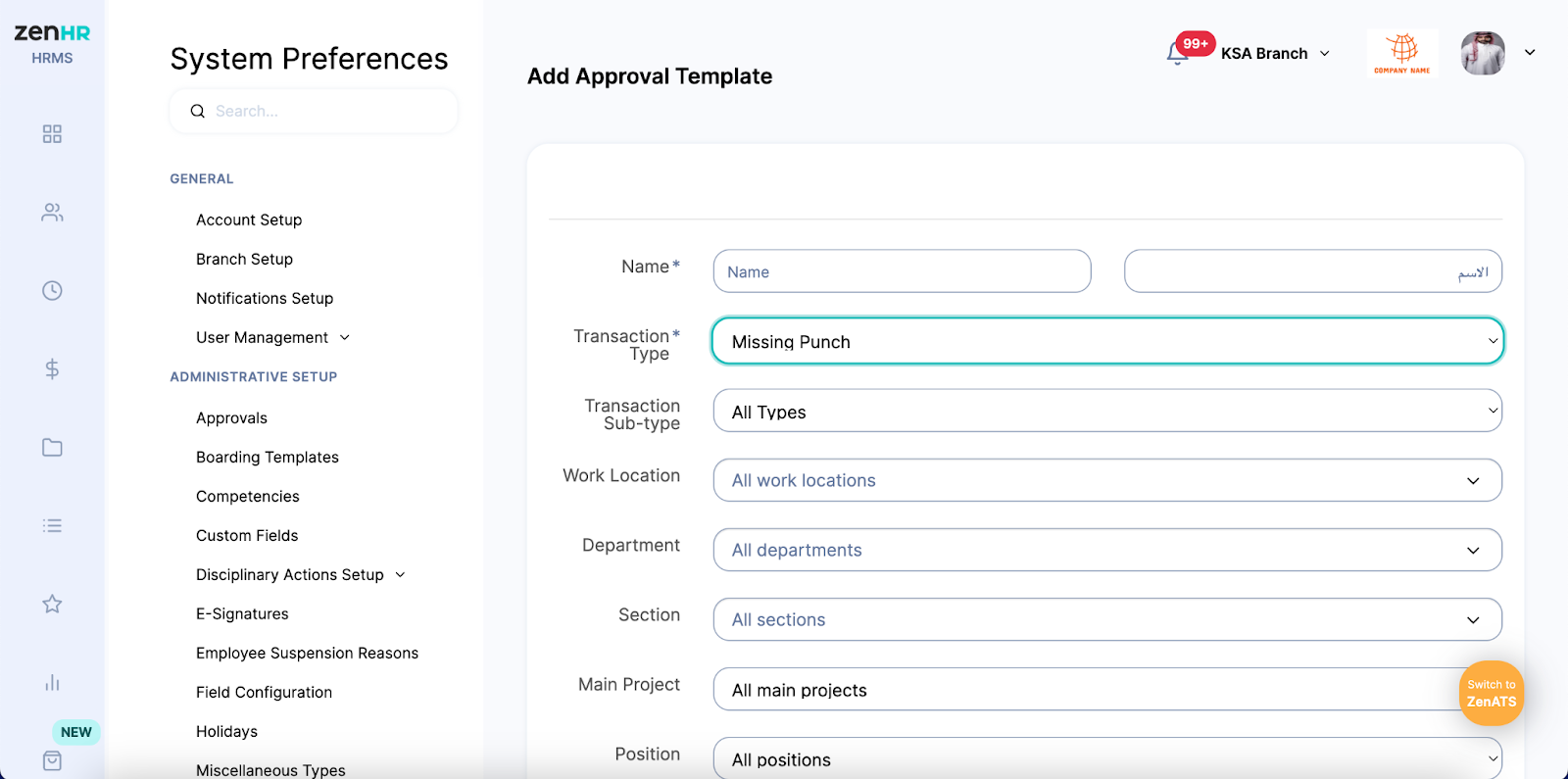
Task: Open the Transaction Type dropdown showing Missing Punch
Action: [1107, 341]
